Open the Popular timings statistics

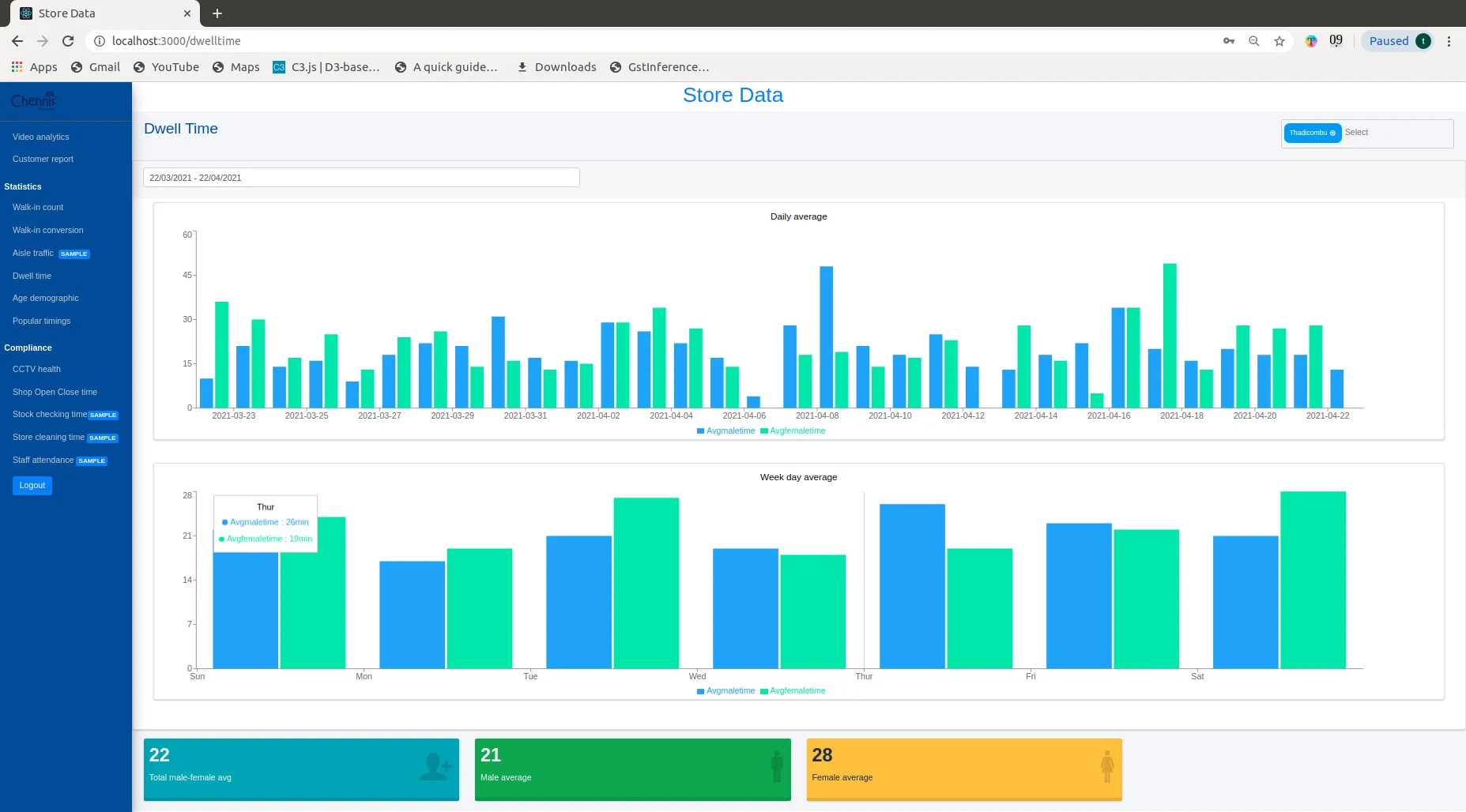click(x=41, y=321)
